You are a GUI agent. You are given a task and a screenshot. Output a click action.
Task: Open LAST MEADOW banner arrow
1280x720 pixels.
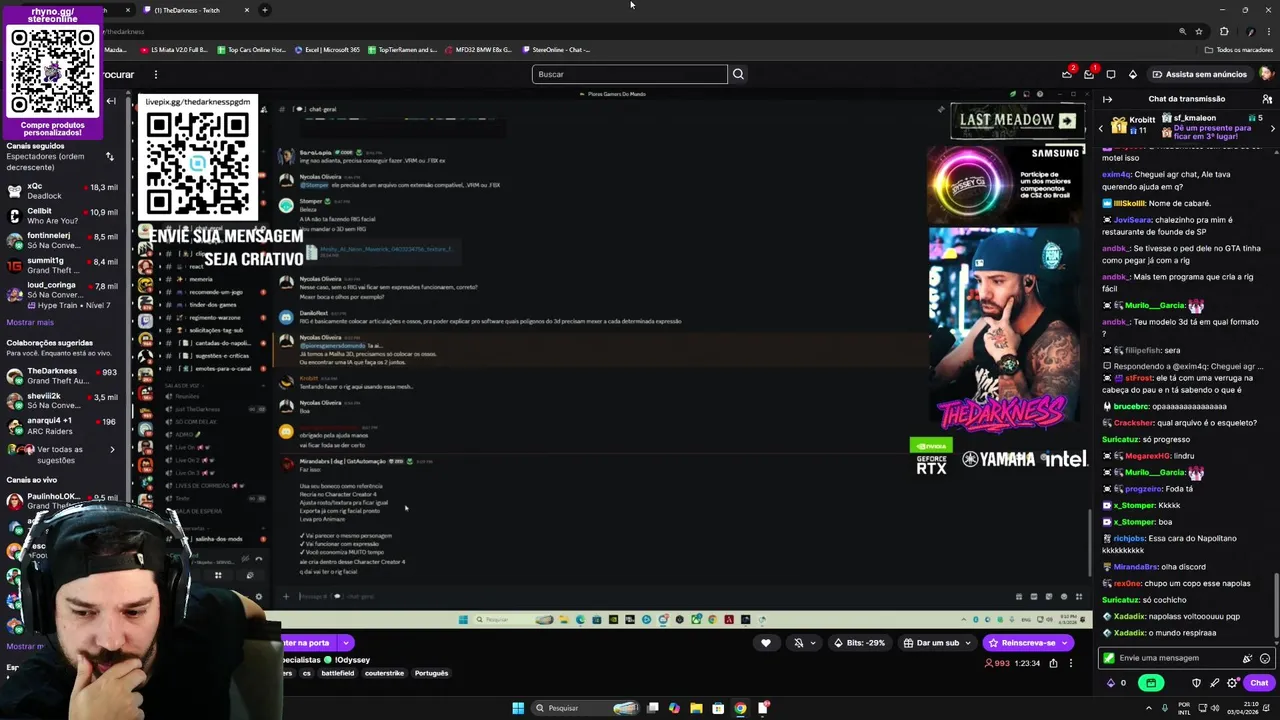coord(1067,121)
